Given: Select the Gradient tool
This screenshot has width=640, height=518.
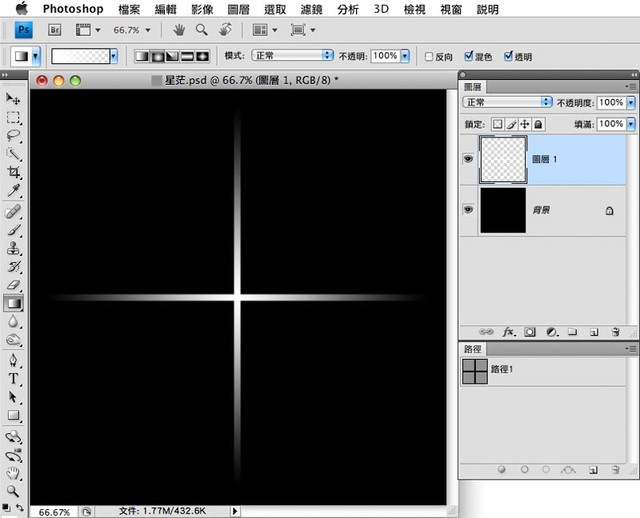Looking at the screenshot, I should [x=13, y=303].
